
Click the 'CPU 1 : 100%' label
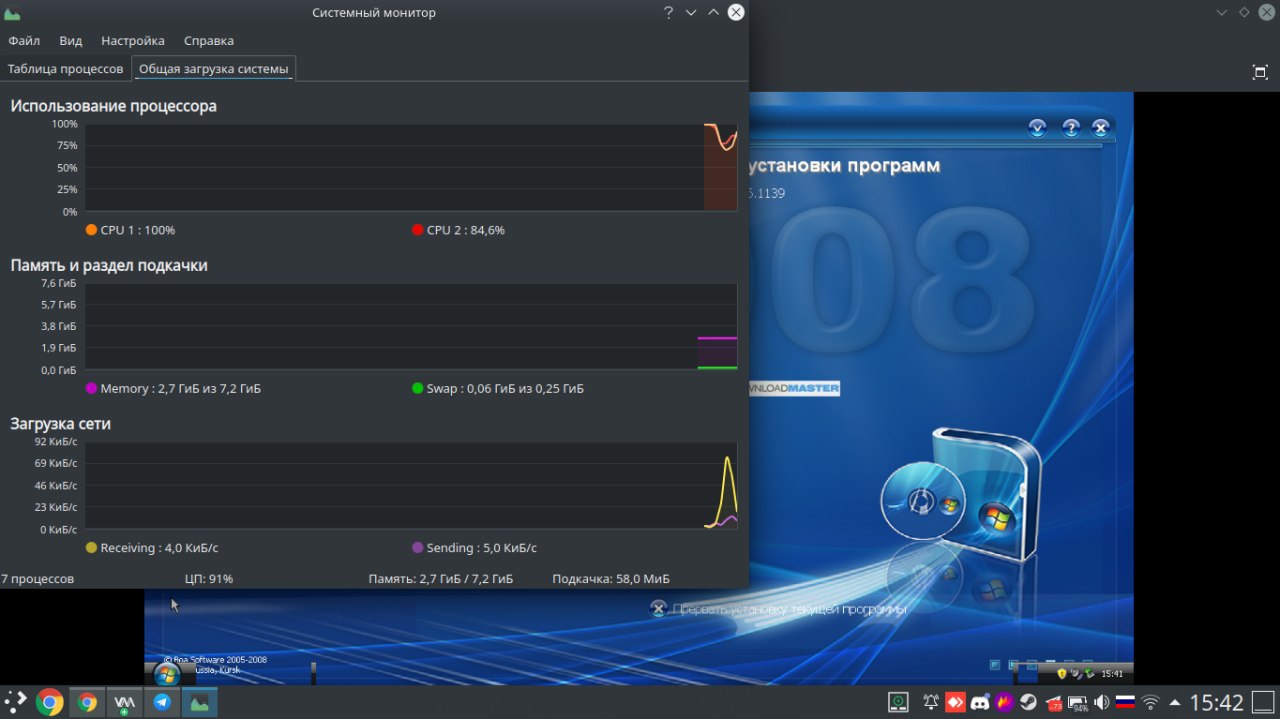click(138, 230)
